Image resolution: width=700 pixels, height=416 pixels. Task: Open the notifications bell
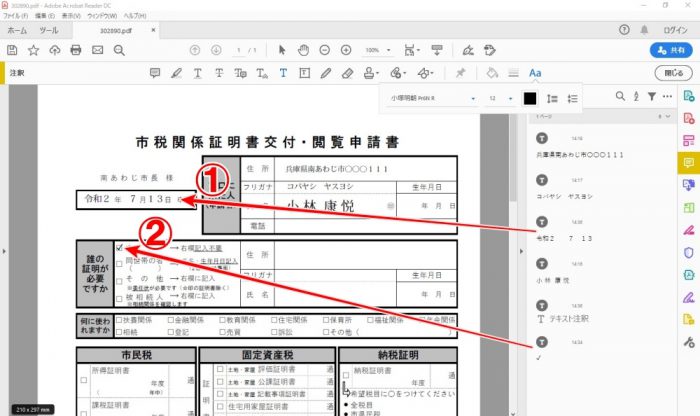click(644, 30)
